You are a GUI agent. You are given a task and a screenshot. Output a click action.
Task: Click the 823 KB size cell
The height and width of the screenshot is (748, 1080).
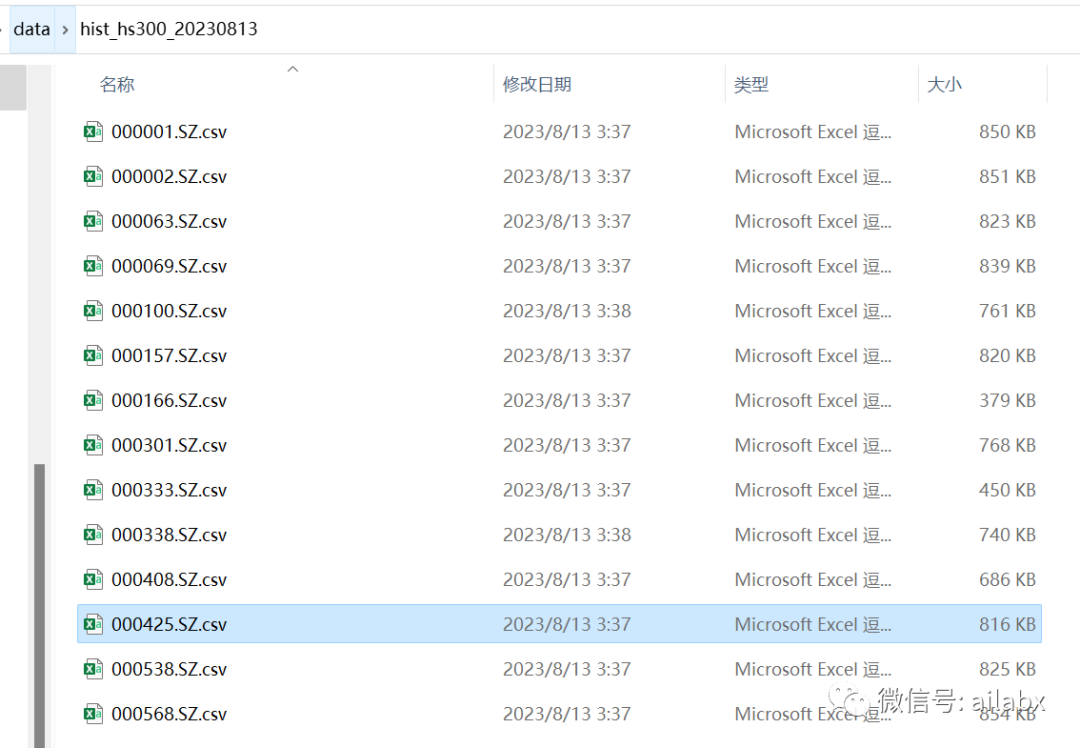pos(1007,221)
